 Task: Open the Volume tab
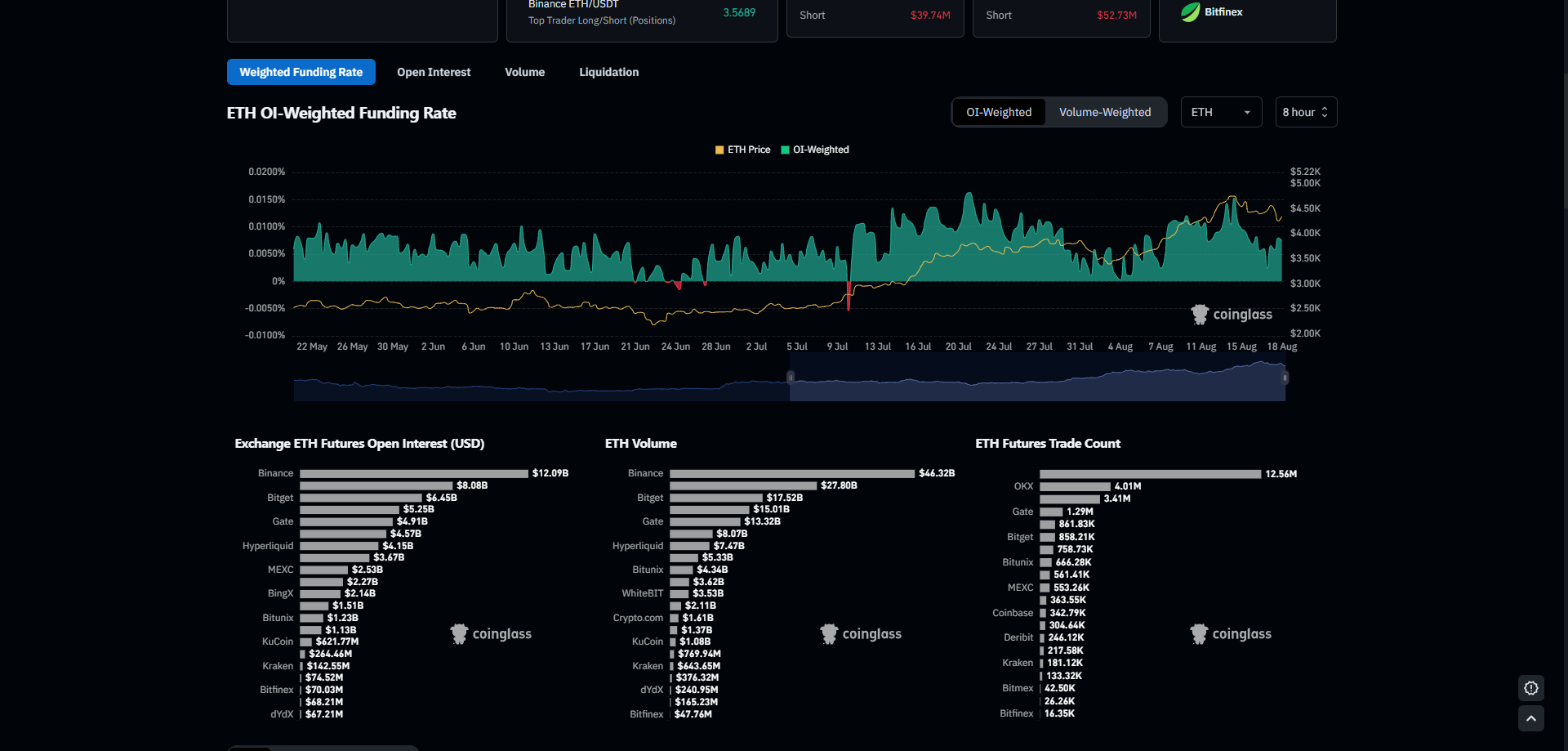[524, 72]
